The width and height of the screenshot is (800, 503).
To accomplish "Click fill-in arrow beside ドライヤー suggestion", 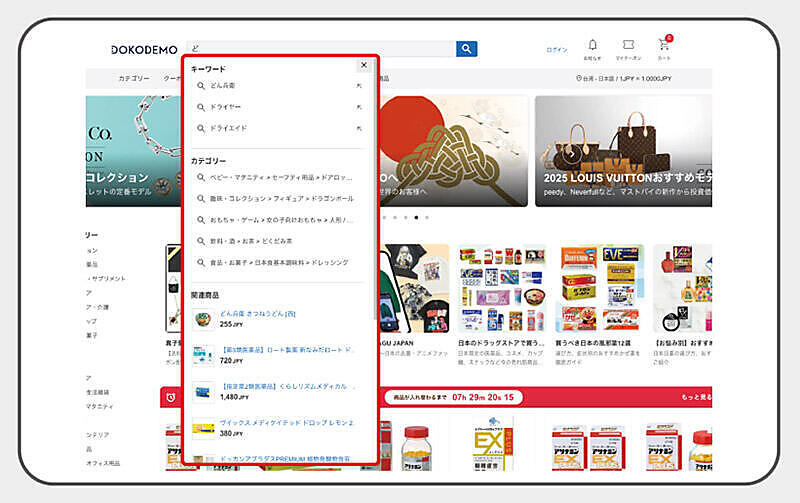I will coord(358,107).
